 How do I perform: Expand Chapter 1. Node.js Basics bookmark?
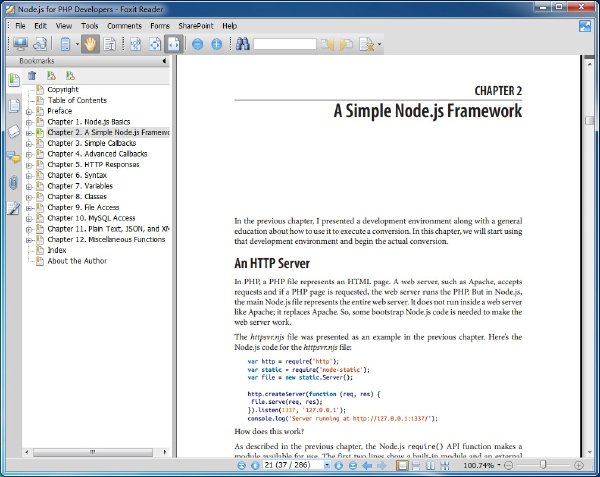(29, 123)
